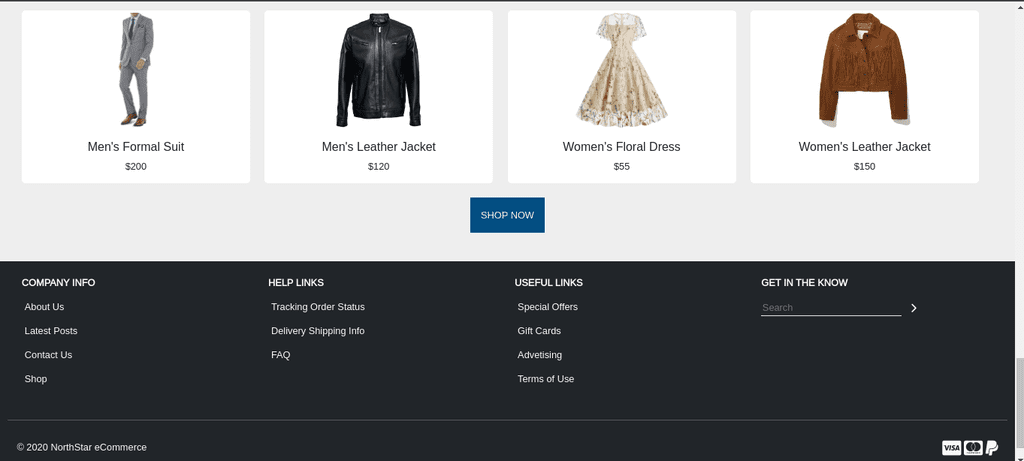This screenshot has width=1024, height=461.
Task: Focus the footer Search input field
Action: (831, 308)
